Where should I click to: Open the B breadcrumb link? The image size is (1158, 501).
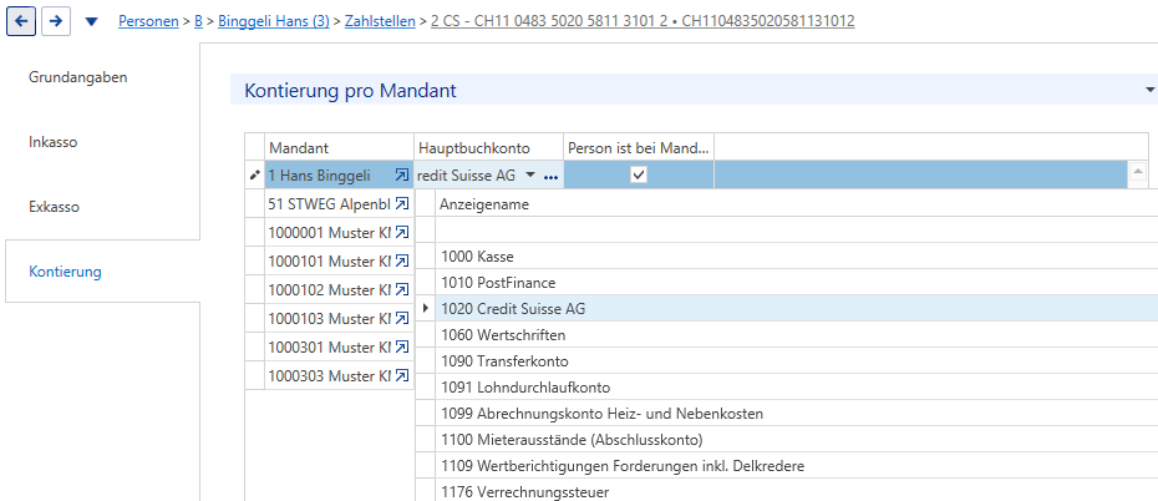coord(198,21)
